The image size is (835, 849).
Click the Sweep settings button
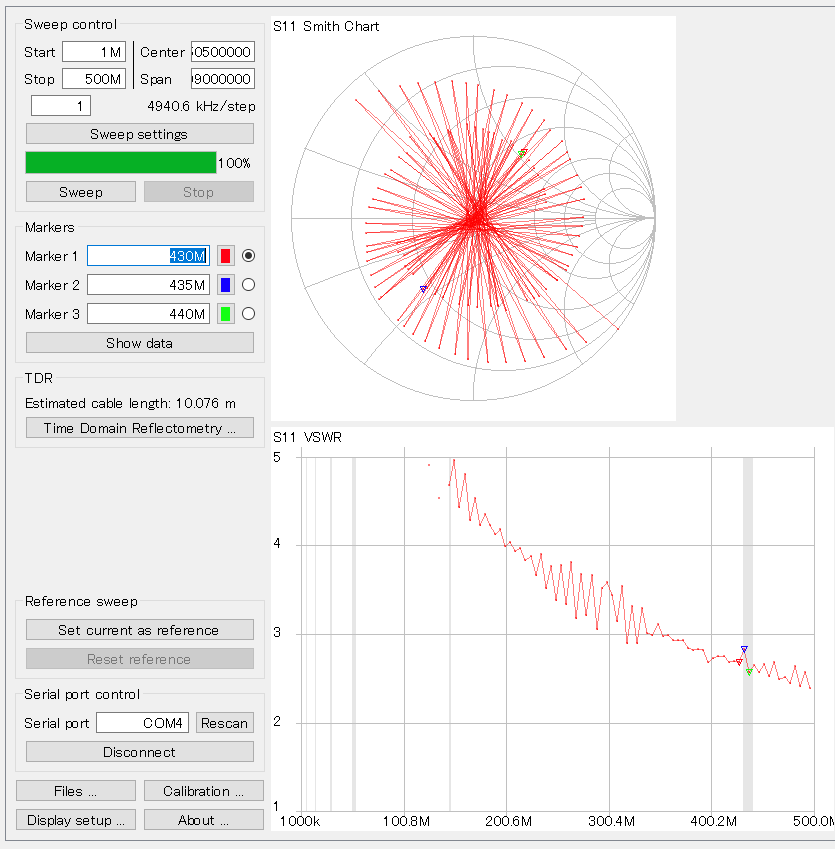point(140,134)
